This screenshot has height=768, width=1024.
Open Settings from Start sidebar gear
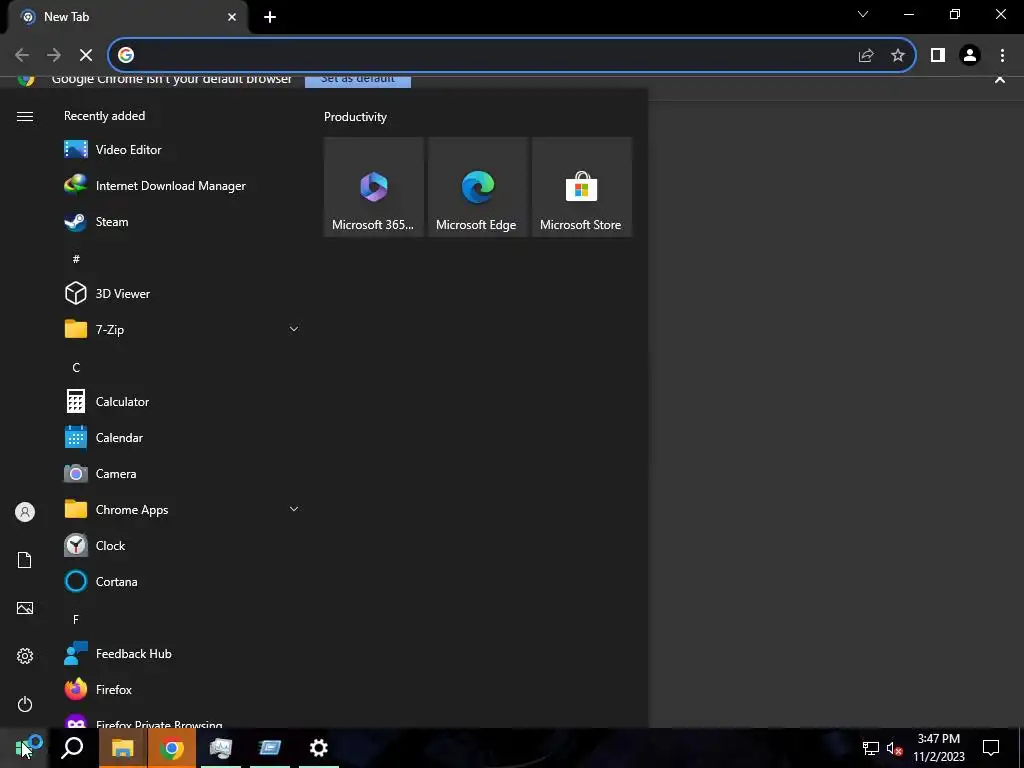coord(25,656)
